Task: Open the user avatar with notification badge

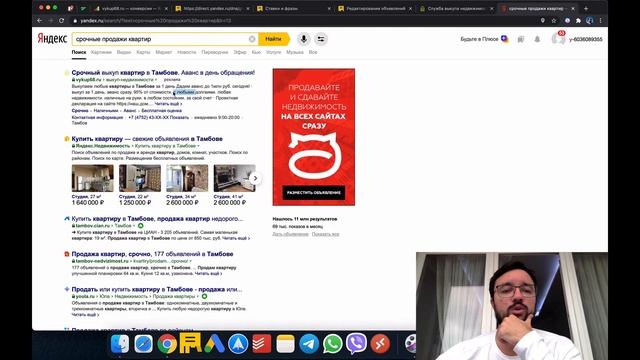Action: coord(558,39)
